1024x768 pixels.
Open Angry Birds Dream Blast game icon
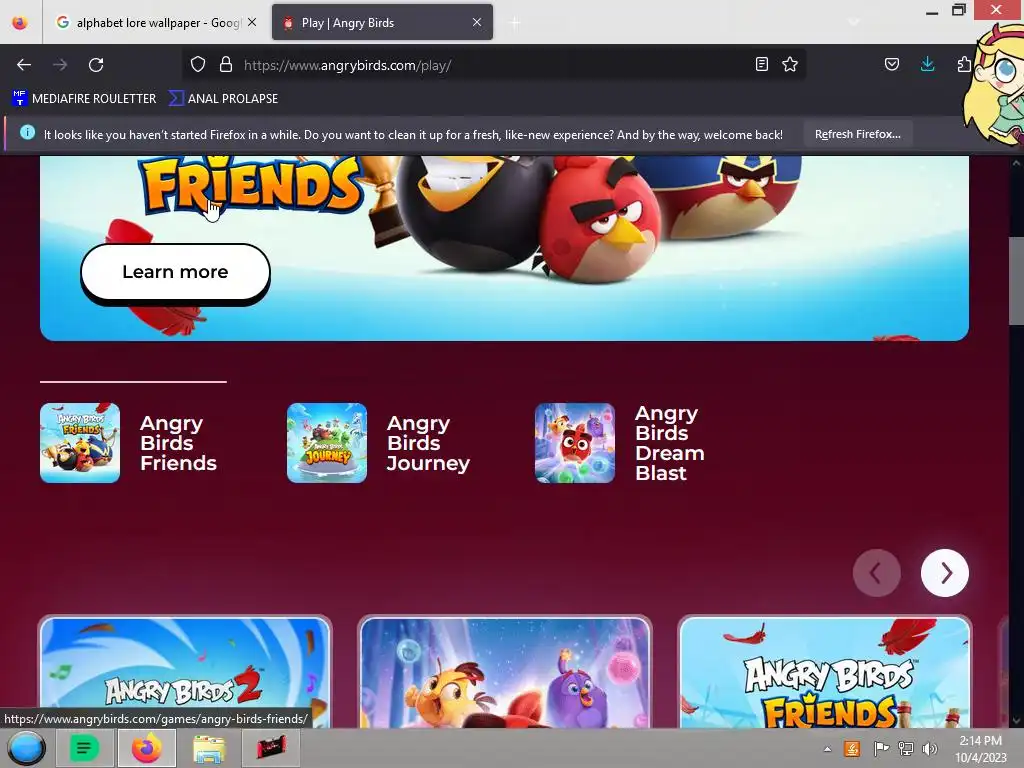click(x=575, y=443)
